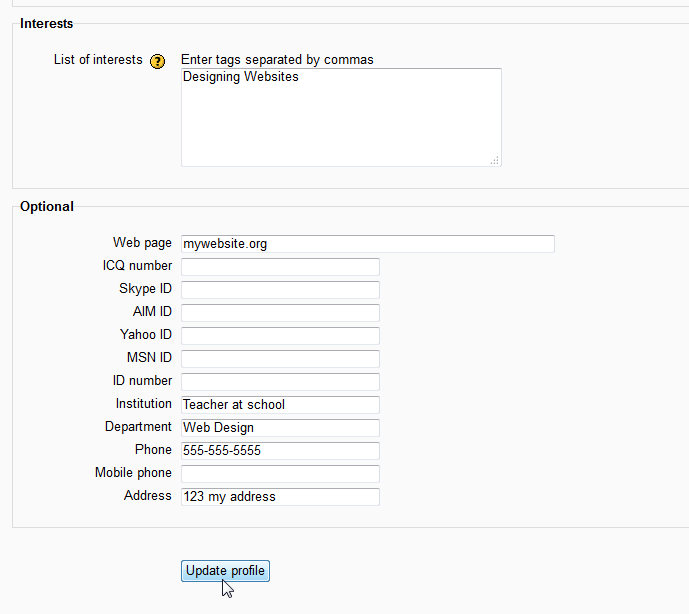Viewport: 689px width, 614px height.
Task: Click the Update profile button
Action: click(x=225, y=571)
